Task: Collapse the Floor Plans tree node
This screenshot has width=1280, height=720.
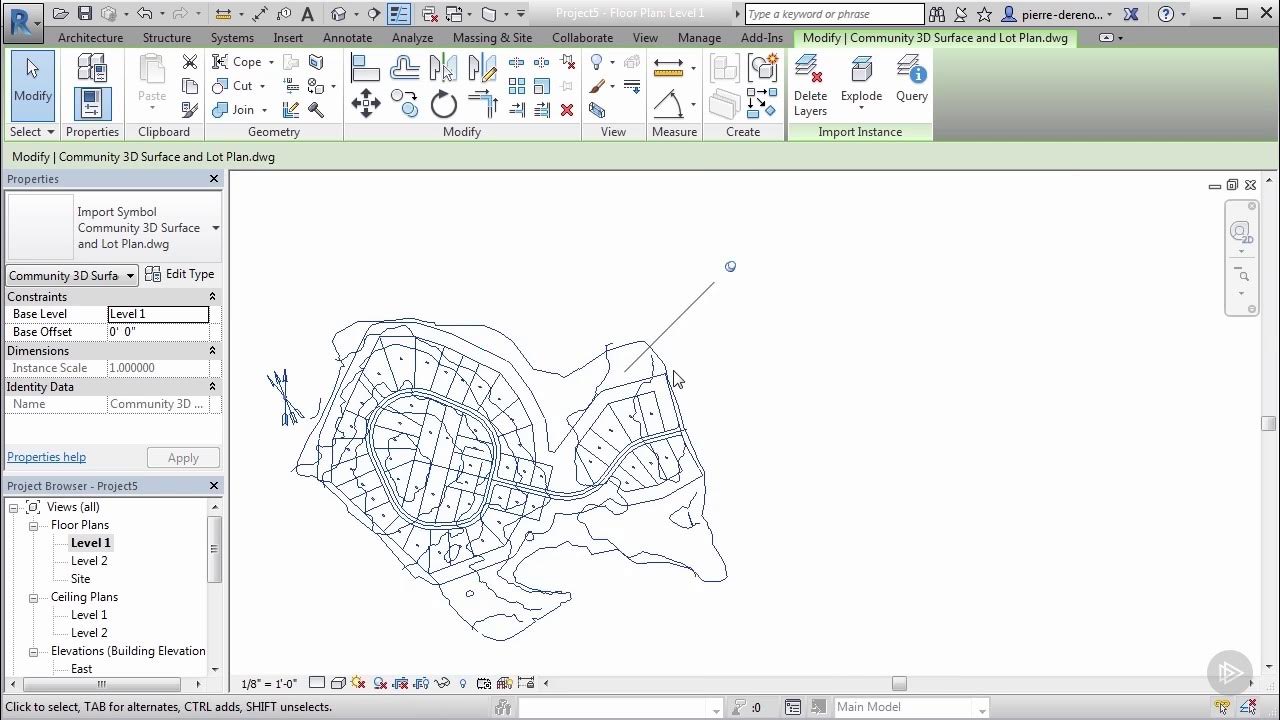Action: coord(33,525)
